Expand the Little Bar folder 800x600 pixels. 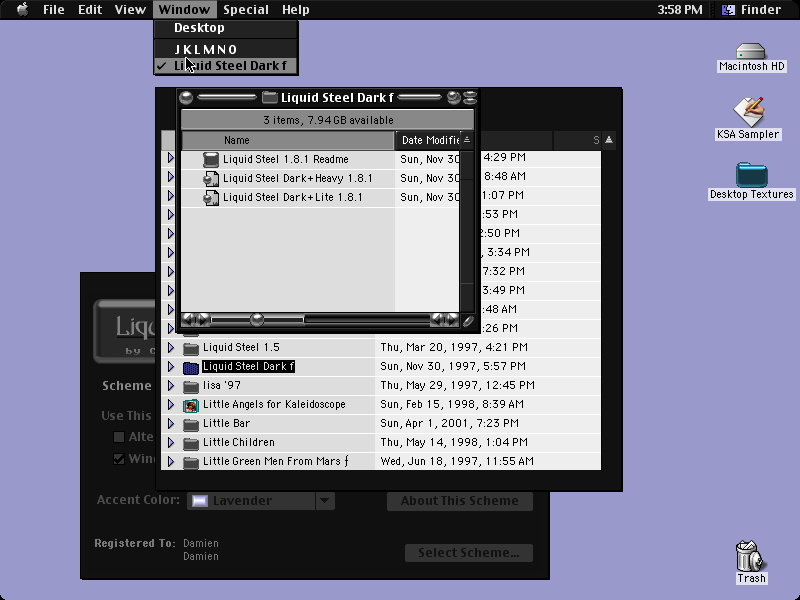171,423
